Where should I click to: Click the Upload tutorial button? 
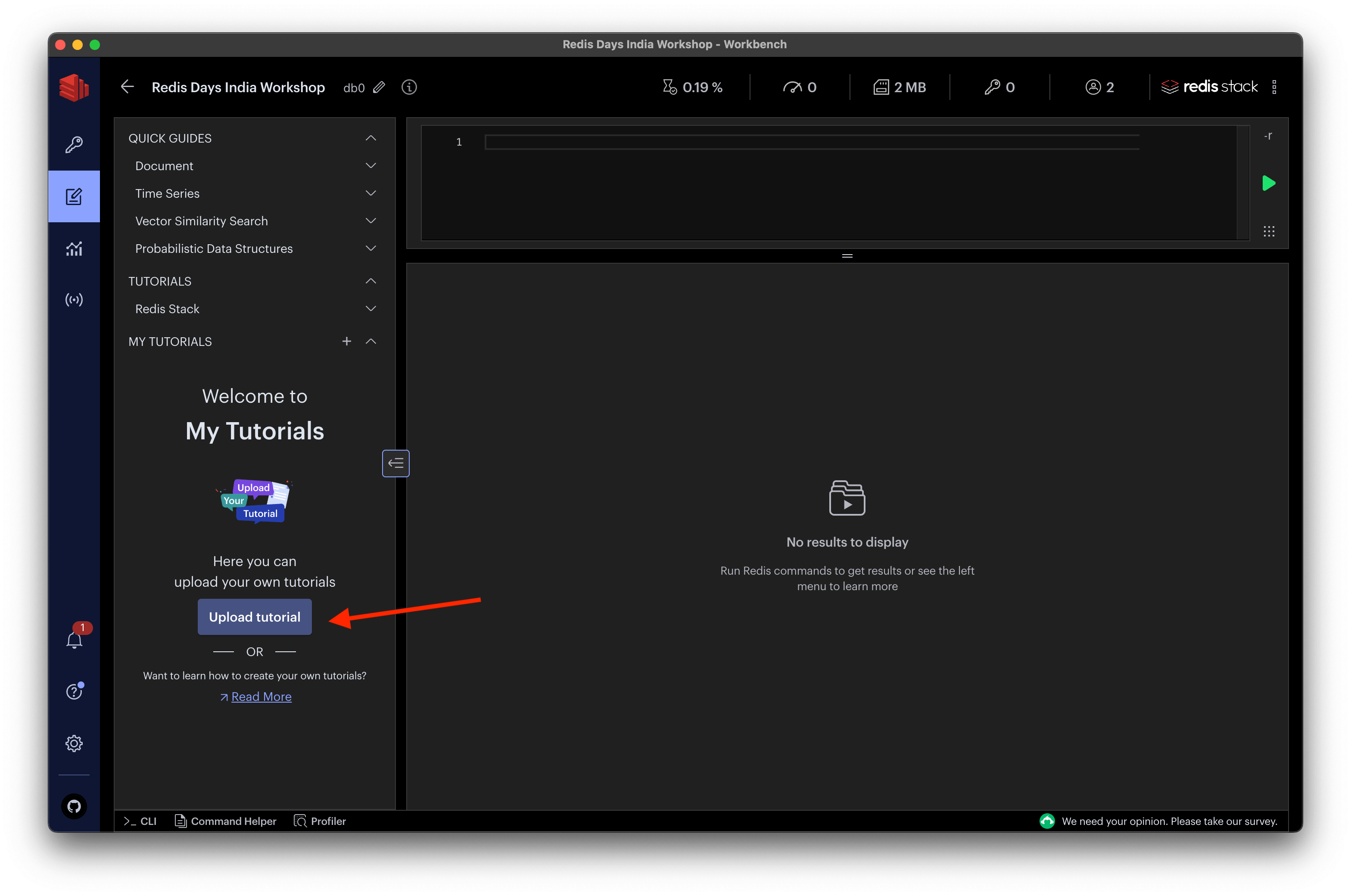pos(254,617)
